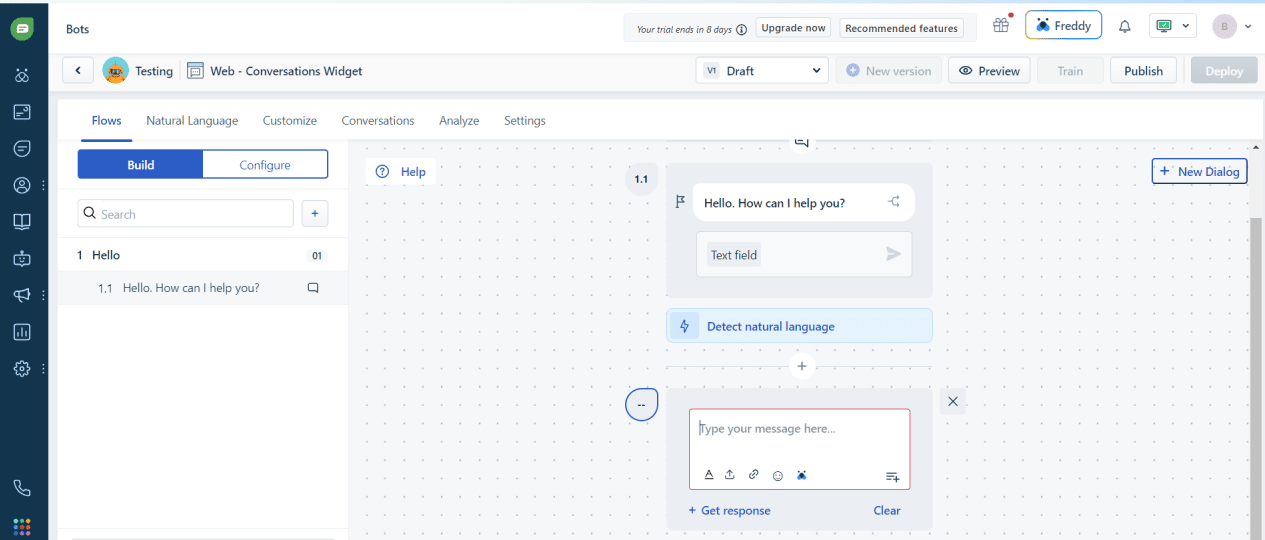Open the admin settings gear sidebar icon
Screen dimensions: 1265x540
pos(22,368)
